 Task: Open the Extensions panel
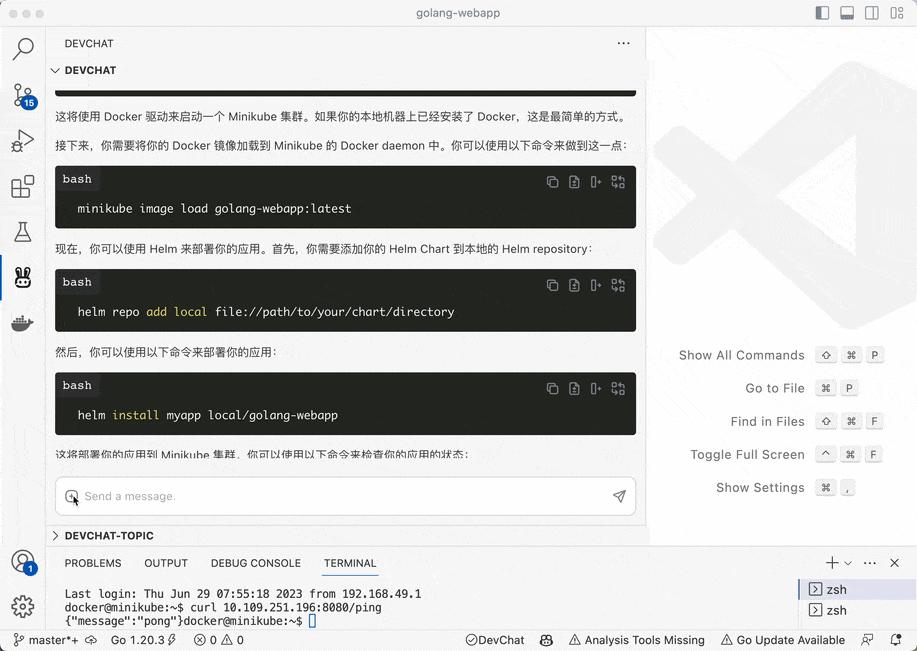[23, 186]
